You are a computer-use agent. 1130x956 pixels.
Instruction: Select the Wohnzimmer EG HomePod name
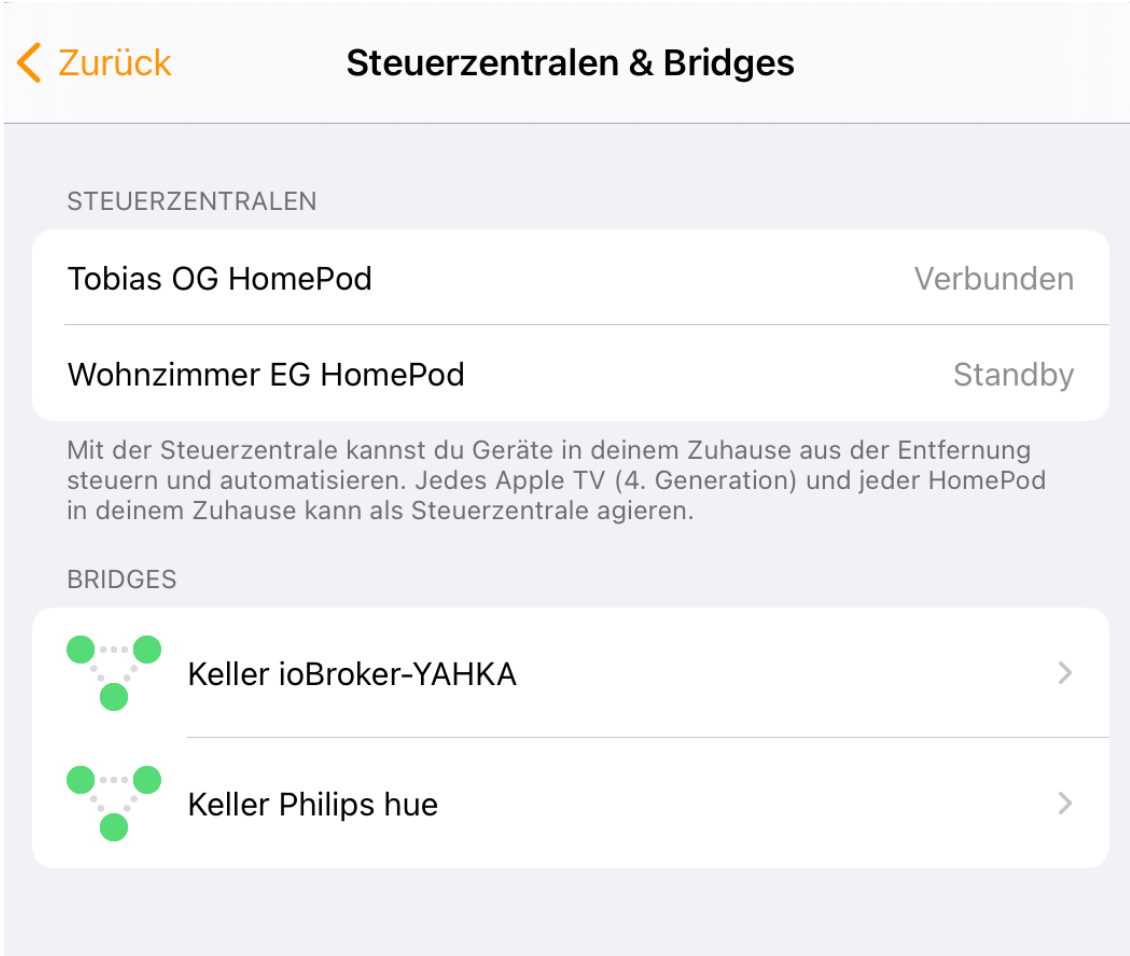266,375
